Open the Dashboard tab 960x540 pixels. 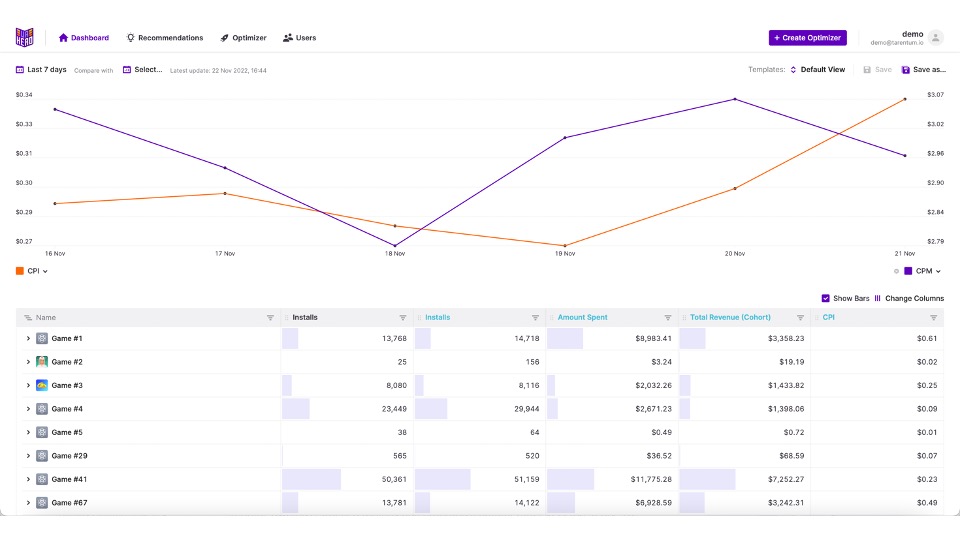click(84, 38)
